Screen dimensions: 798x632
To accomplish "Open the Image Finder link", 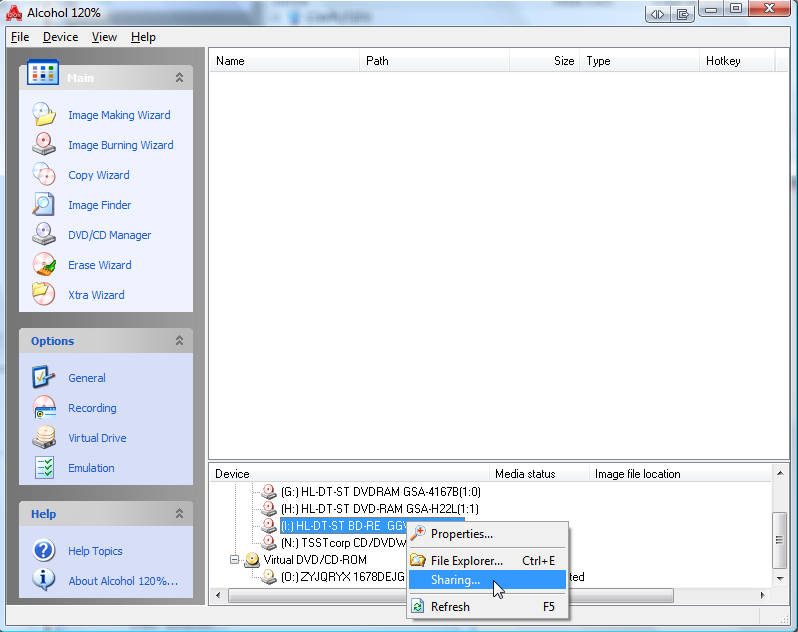I will tap(100, 205).
